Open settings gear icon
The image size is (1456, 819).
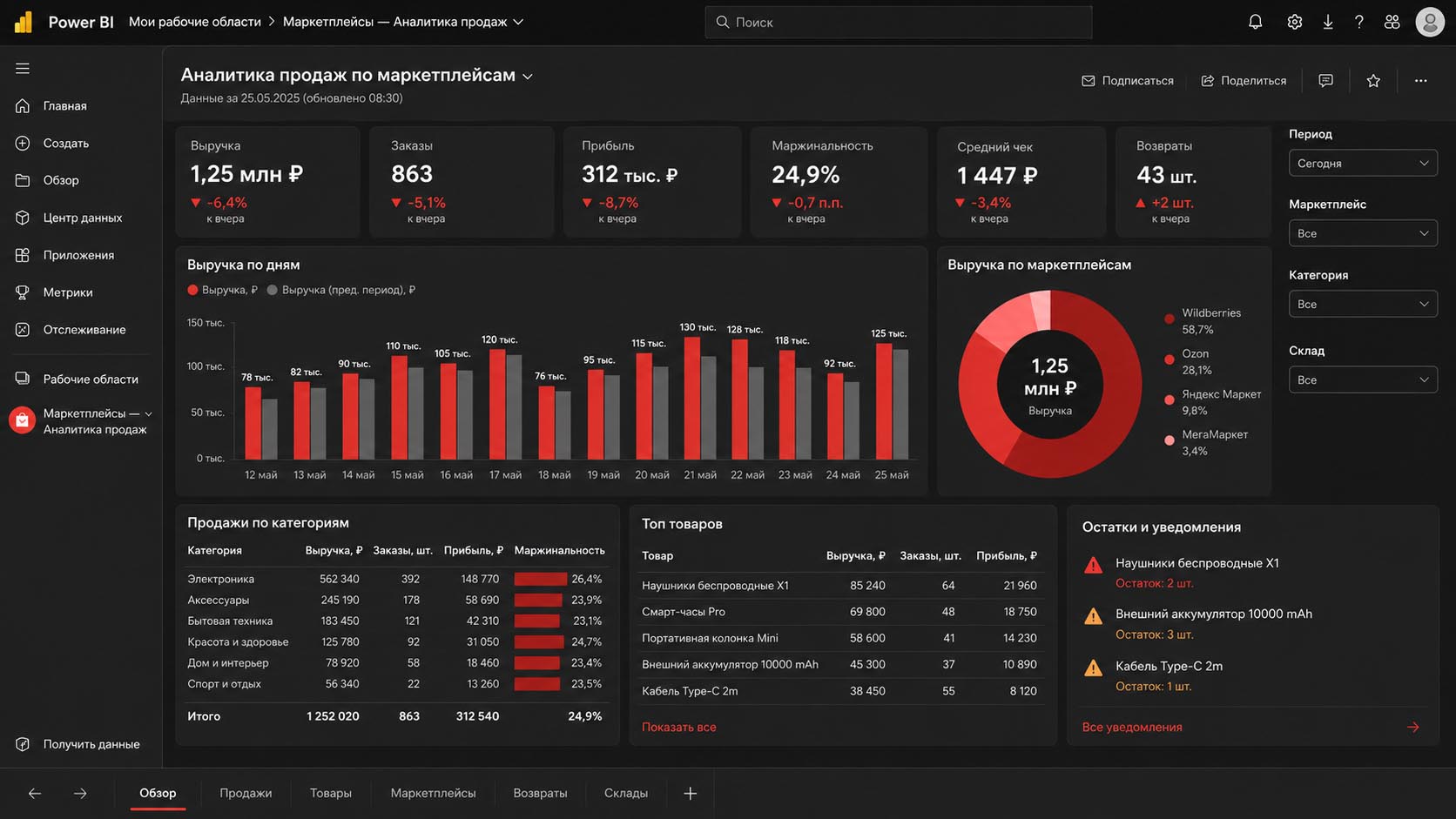[x=1294, y=22]
